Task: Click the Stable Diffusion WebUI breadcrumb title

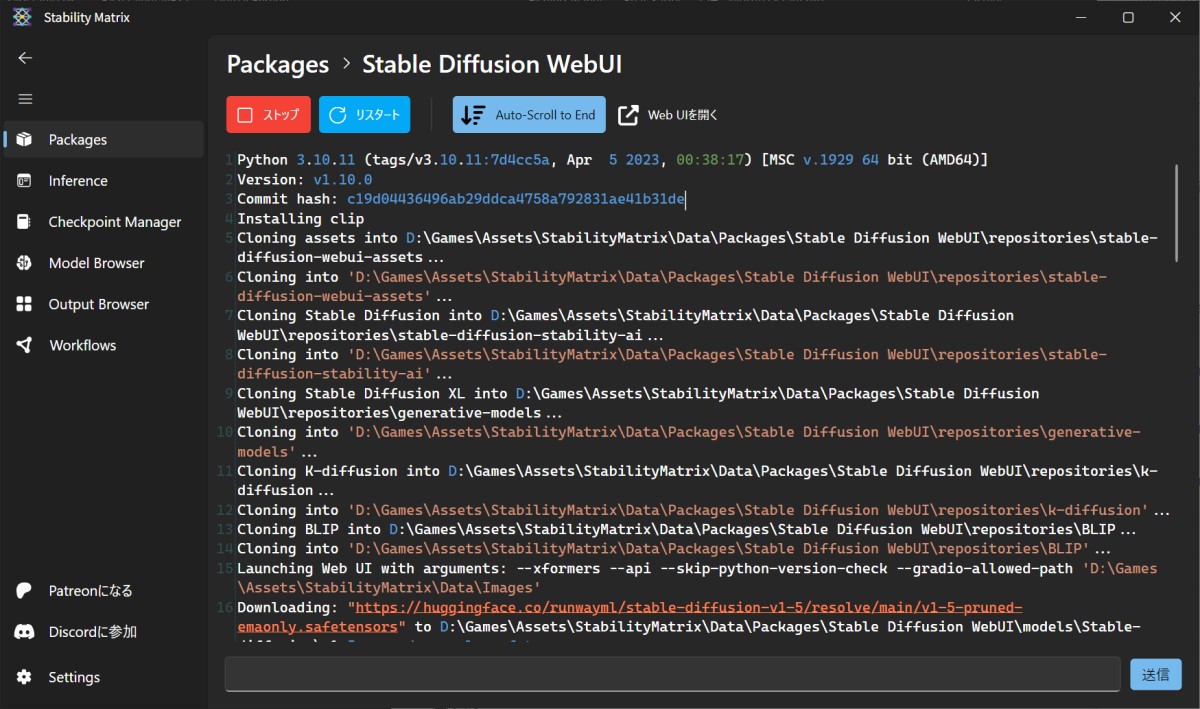Action: pos(492,64)
